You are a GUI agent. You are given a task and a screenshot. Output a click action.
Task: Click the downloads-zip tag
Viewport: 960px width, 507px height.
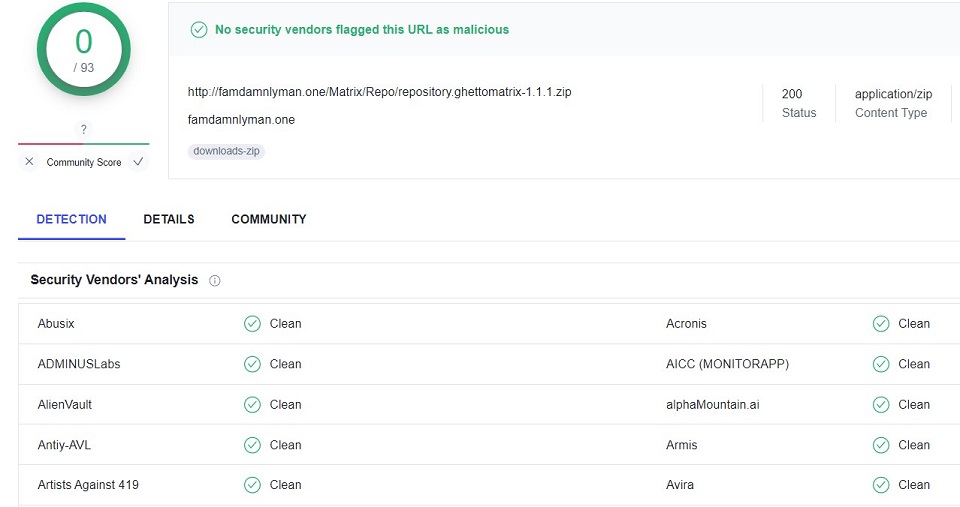pyautogui.click(x=227, y=151)
